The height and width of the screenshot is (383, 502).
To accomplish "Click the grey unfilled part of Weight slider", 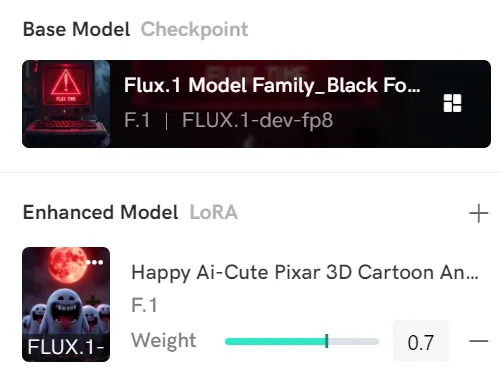I will 353,341.
